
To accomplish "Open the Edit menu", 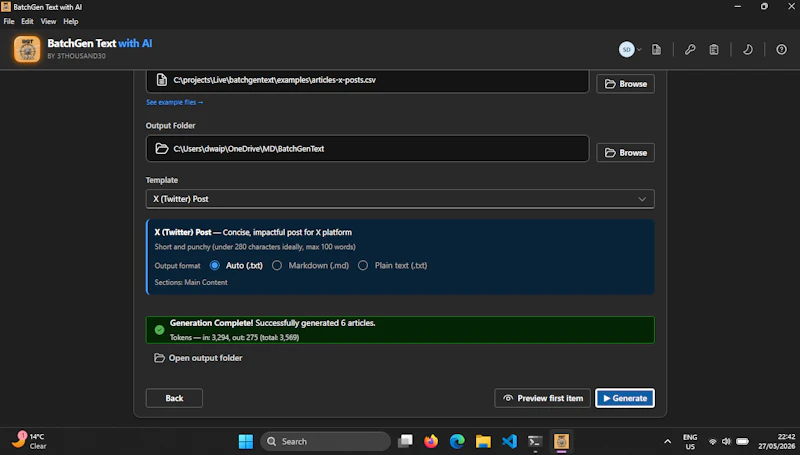I will pos(27,21).
